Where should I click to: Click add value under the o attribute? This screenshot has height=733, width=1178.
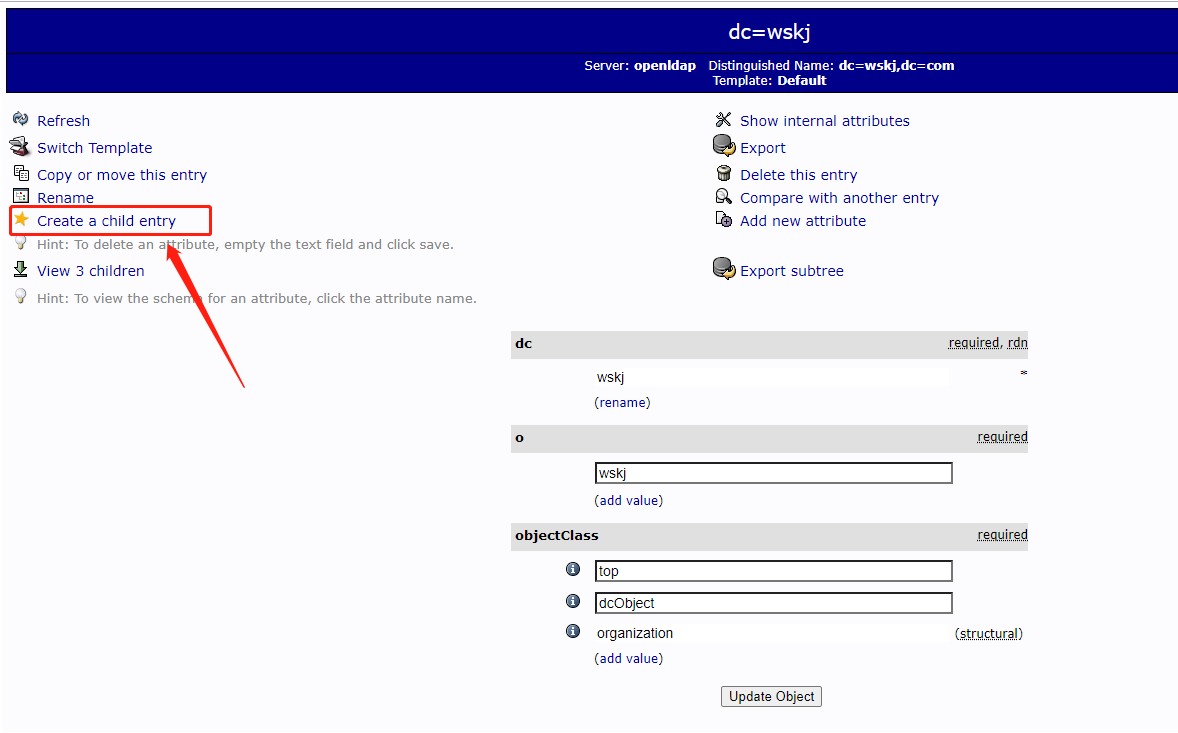pyautogui.click(x=629, y=500)
